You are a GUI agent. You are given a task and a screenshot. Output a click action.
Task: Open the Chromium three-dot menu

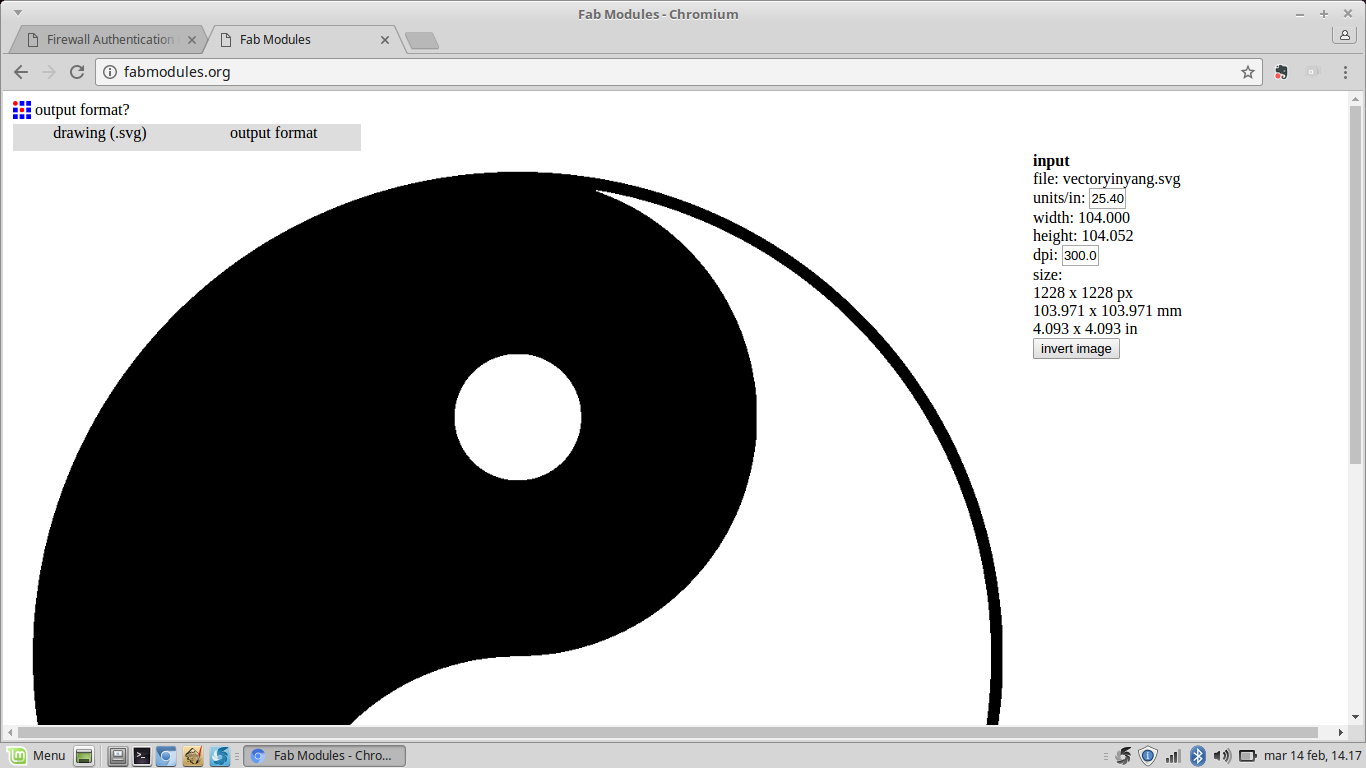coord(1344,72)
